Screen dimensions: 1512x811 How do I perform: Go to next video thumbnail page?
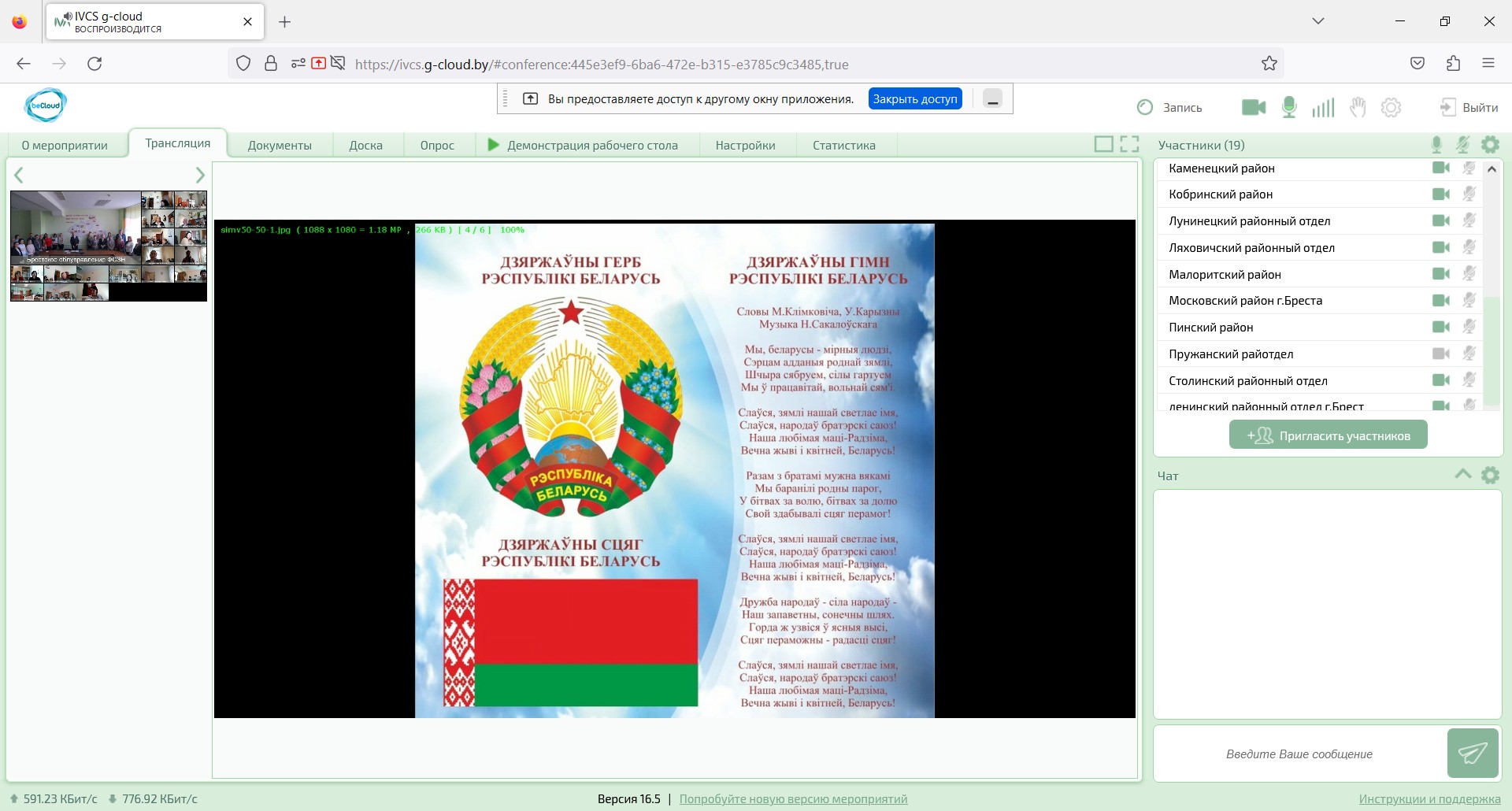200,175
